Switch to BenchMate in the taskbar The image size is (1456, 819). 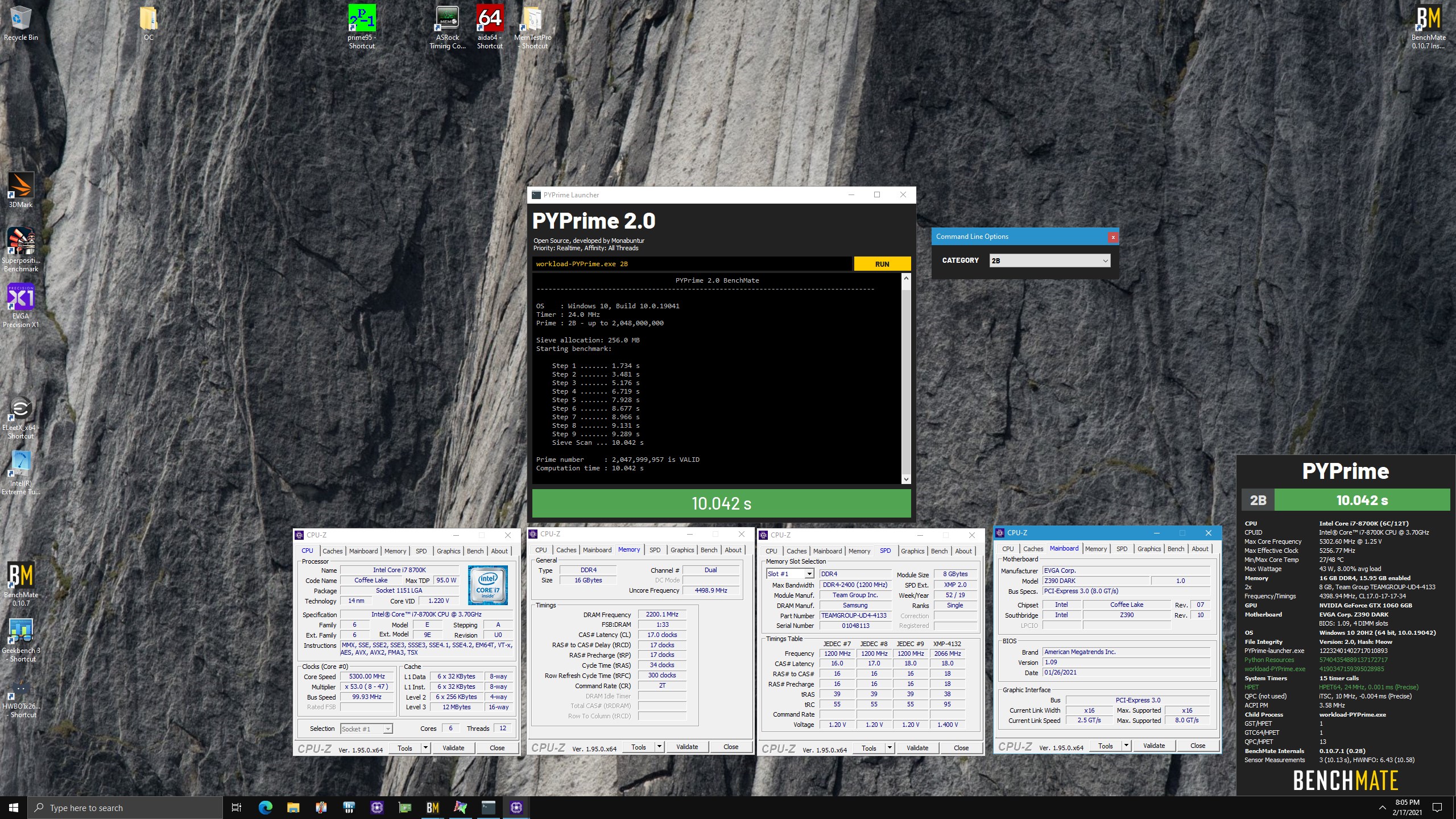pyautogui.click(x=433, y=808)
